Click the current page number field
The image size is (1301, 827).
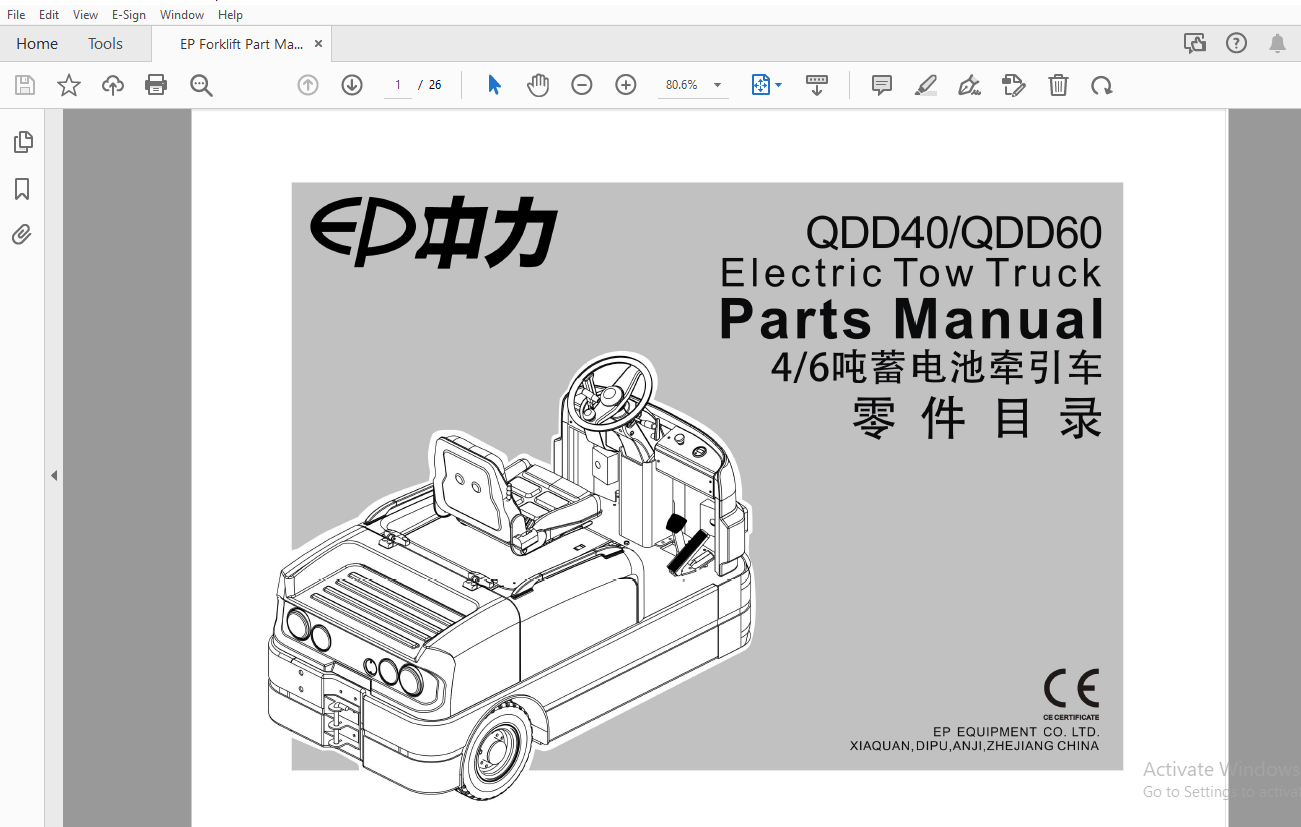click(398, 85)
